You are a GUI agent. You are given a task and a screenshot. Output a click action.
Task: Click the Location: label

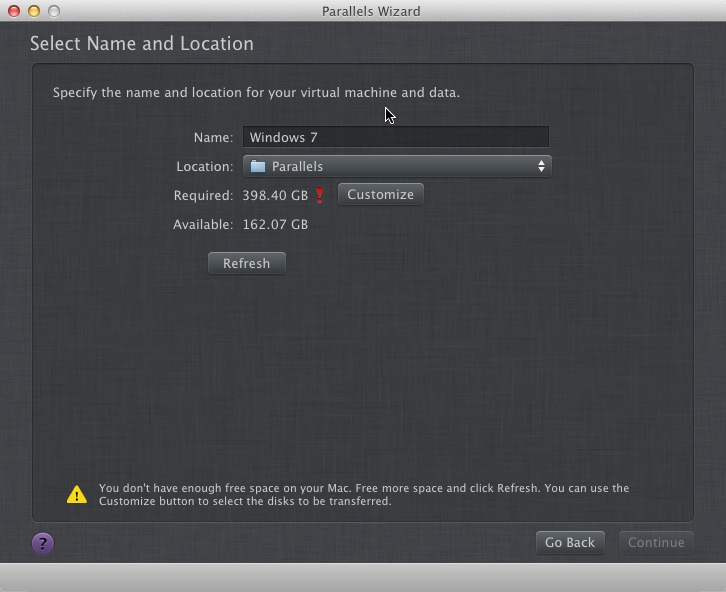coord(205,167)
